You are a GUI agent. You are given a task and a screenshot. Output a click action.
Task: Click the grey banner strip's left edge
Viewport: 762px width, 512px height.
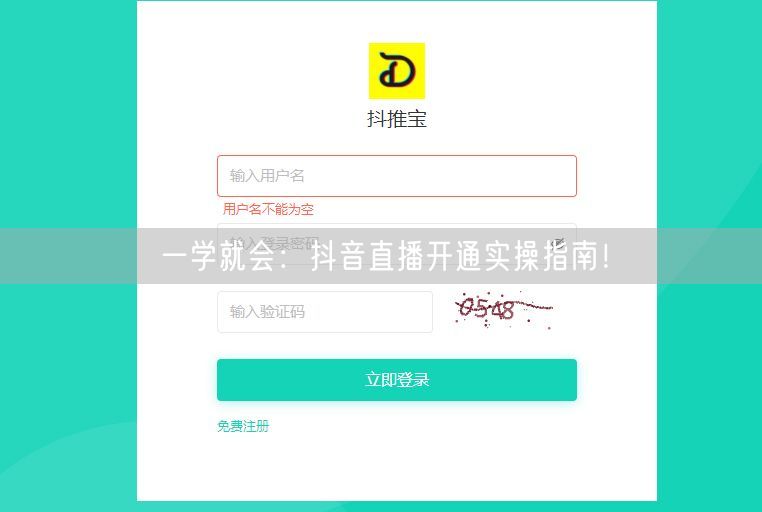click(10, 256)
